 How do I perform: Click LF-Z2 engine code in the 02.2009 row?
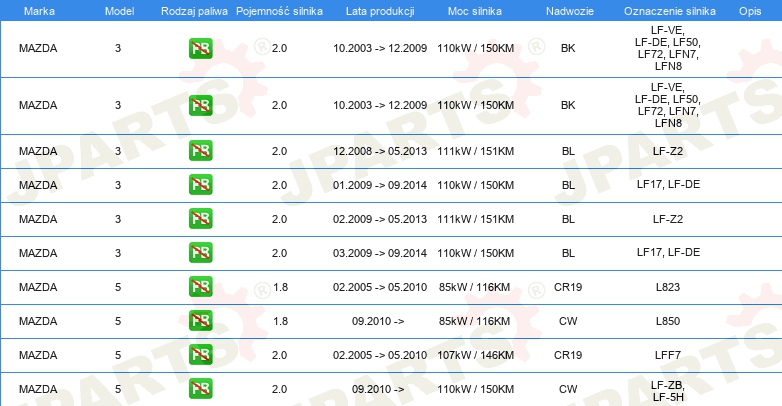668,219
